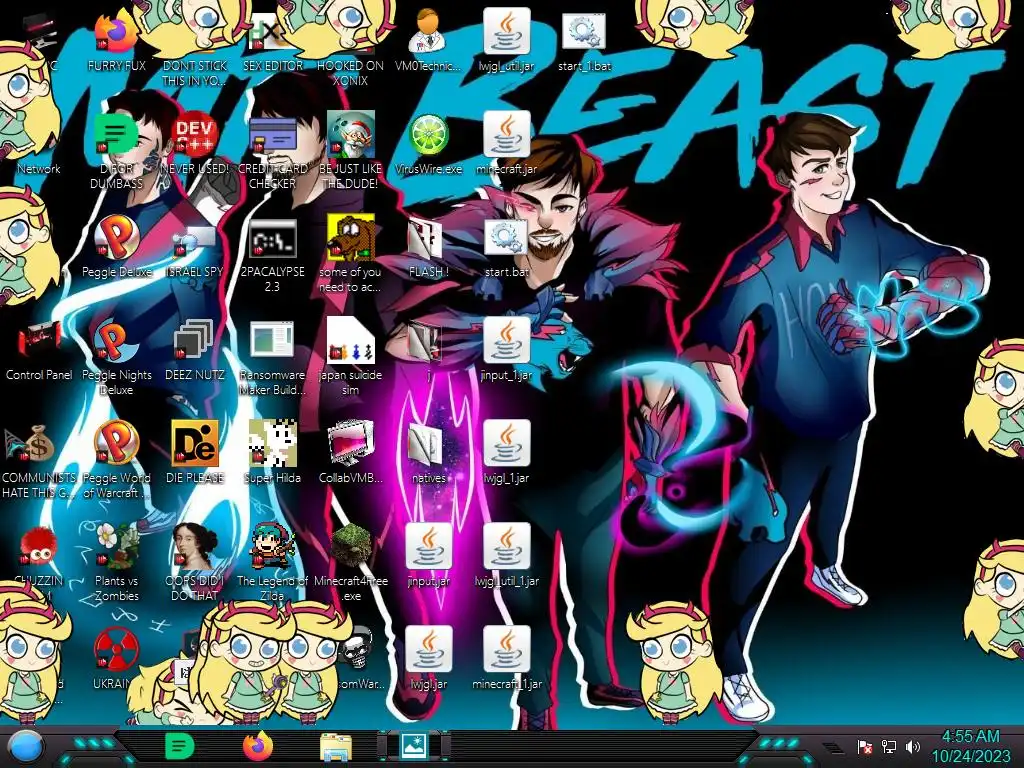
Task: Open the jinput_1.jar file
Action: coord(506,340)
